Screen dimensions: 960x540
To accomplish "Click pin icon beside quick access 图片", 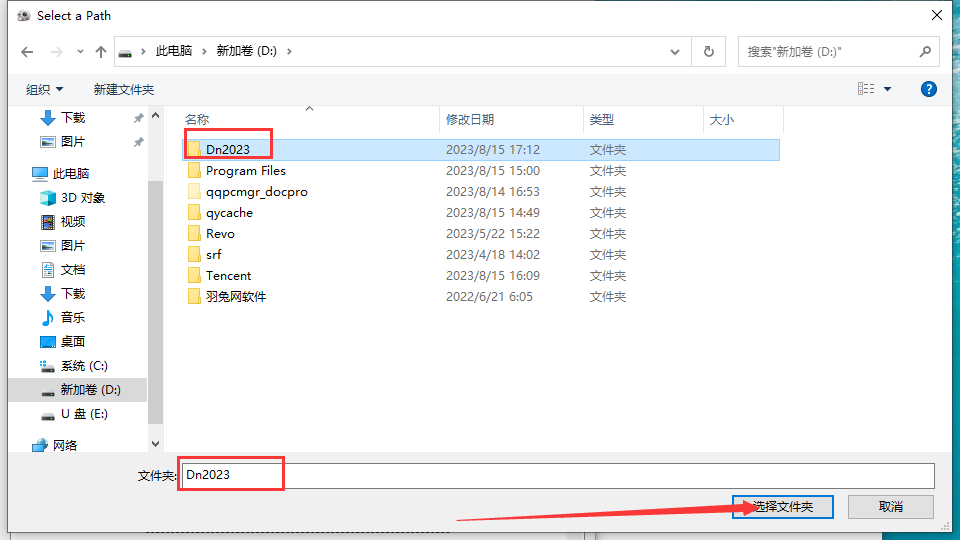I will tap(139, 142).
